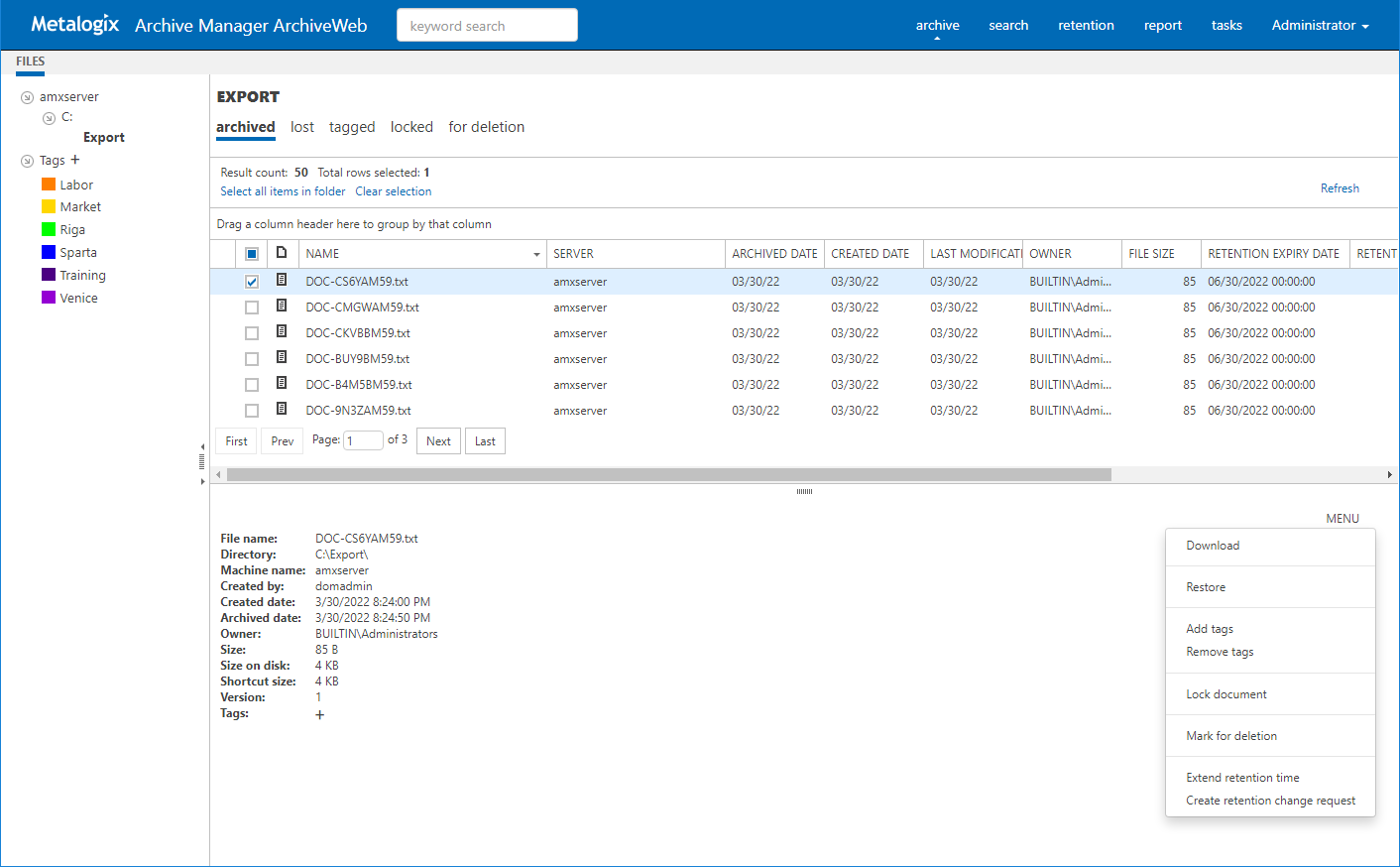Select the orange Labor tag swatch
The height and width of the screenshot is (867, 1400).
[49, 185]
